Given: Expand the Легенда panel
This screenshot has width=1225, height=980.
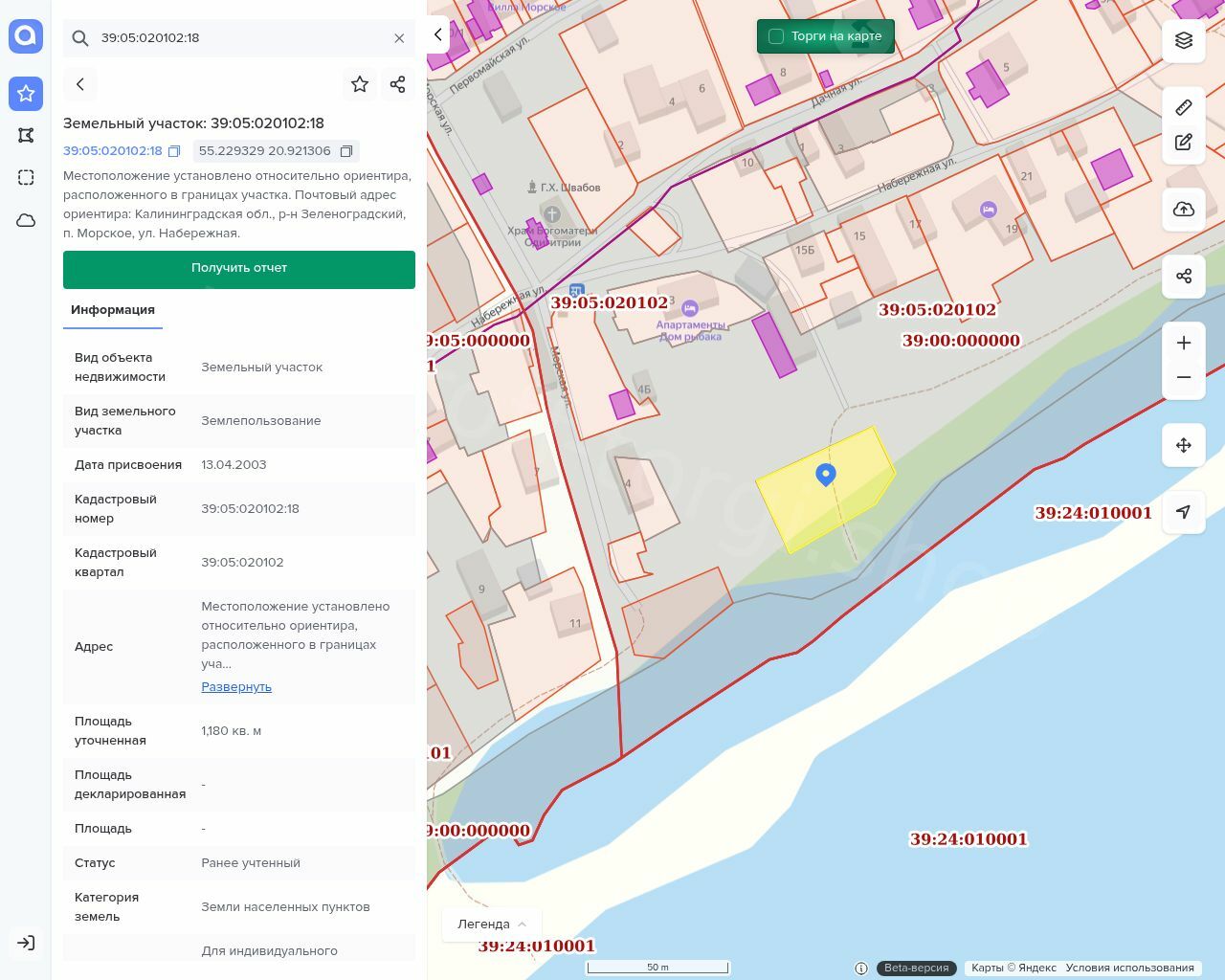Looking at the screenshot, I should coord(492,924).
